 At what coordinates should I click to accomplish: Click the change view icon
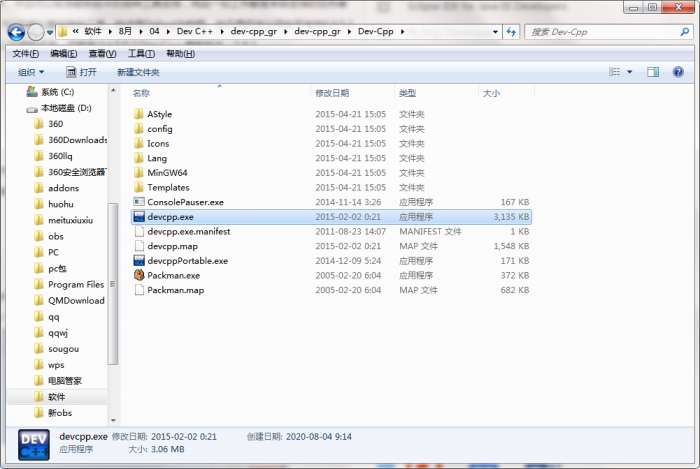click(615, 72)
